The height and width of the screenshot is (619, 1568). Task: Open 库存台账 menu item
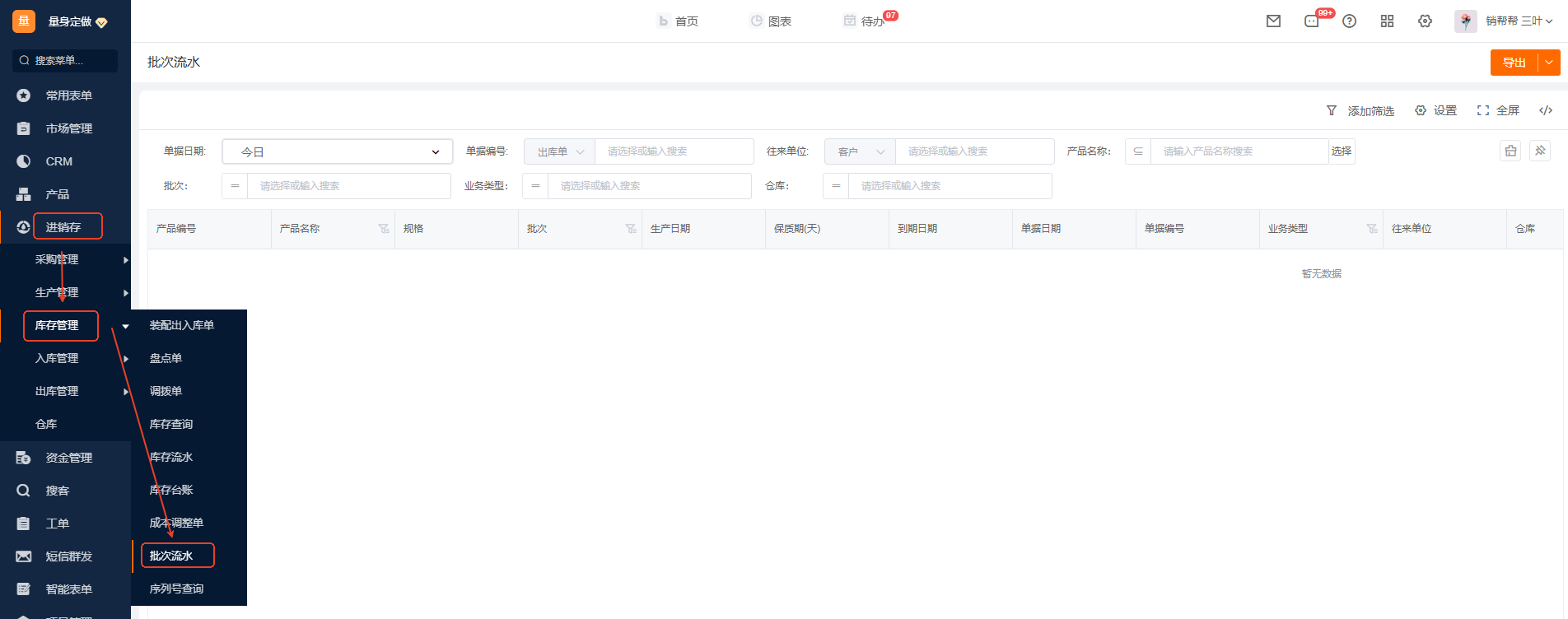tap(171, 490)
